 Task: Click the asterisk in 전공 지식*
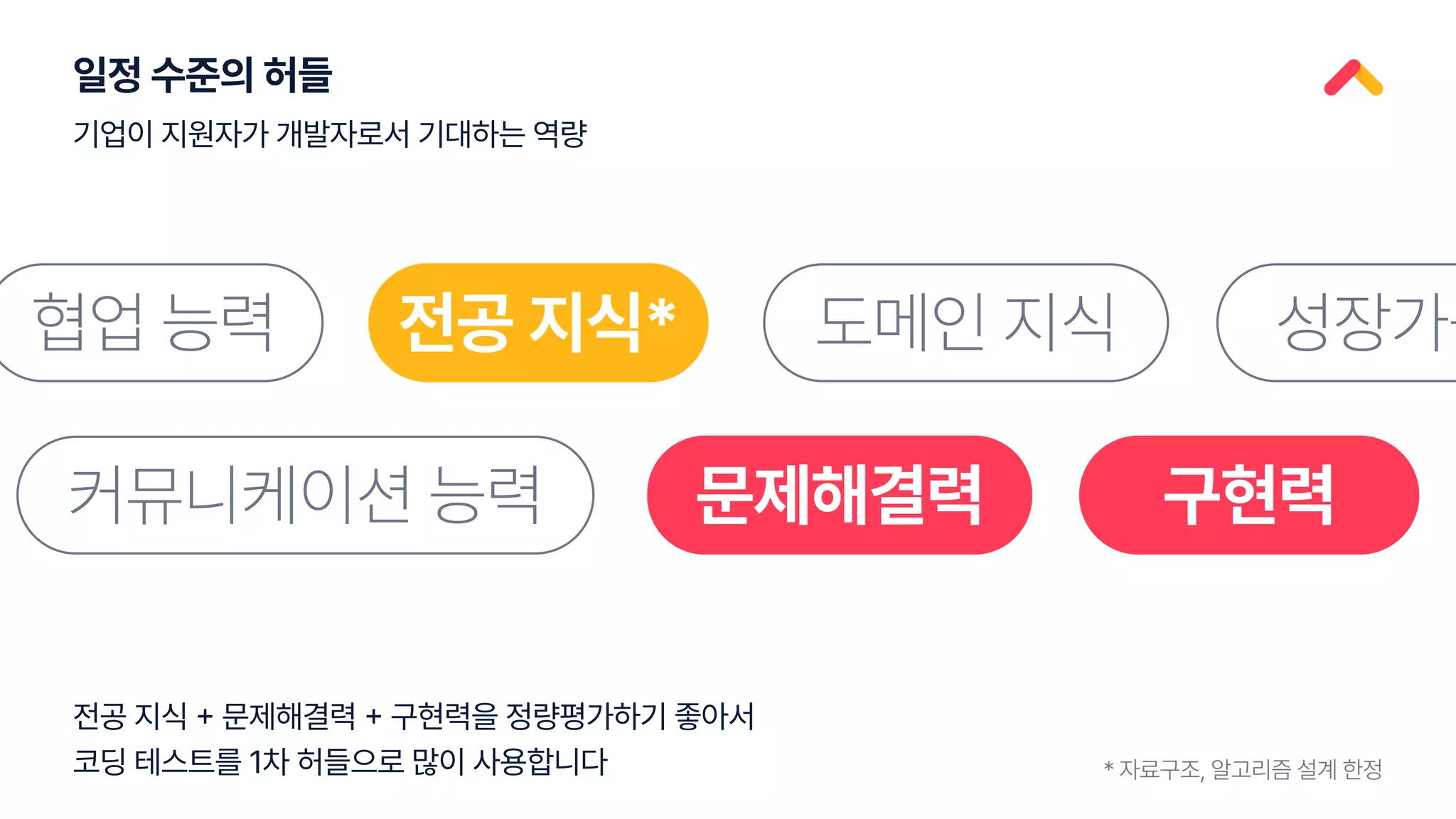(x=661, y=313)
